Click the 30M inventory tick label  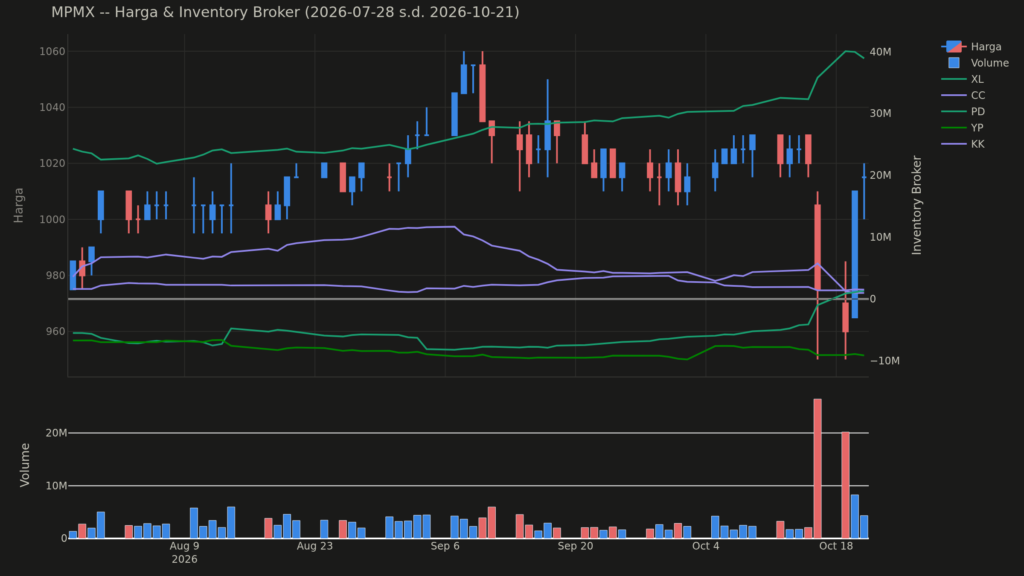[880, 113]
